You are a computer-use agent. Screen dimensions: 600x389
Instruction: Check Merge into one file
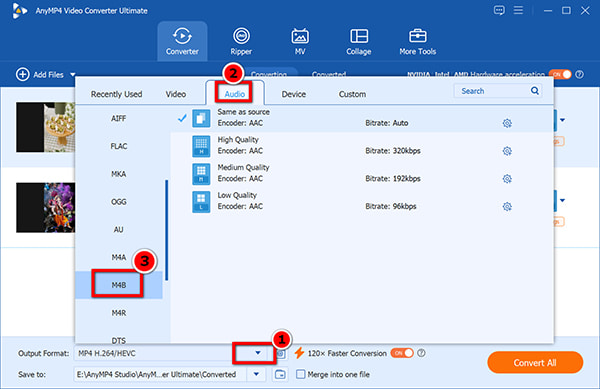click(x=301, y=374)
